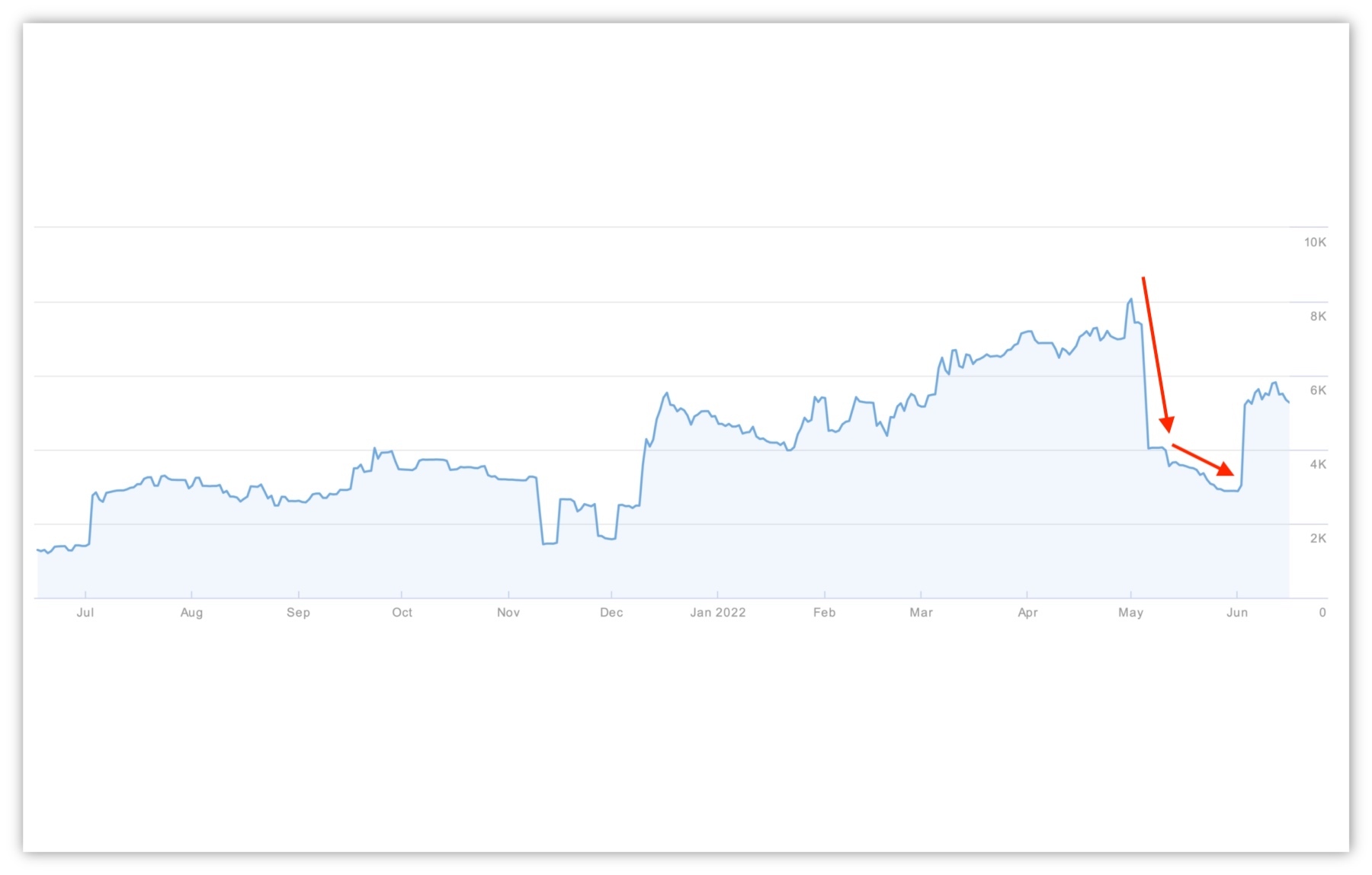Screen dimensions: 1372x875
Task: Click the 4K y-axis label
Action: tap(1318, 464)
